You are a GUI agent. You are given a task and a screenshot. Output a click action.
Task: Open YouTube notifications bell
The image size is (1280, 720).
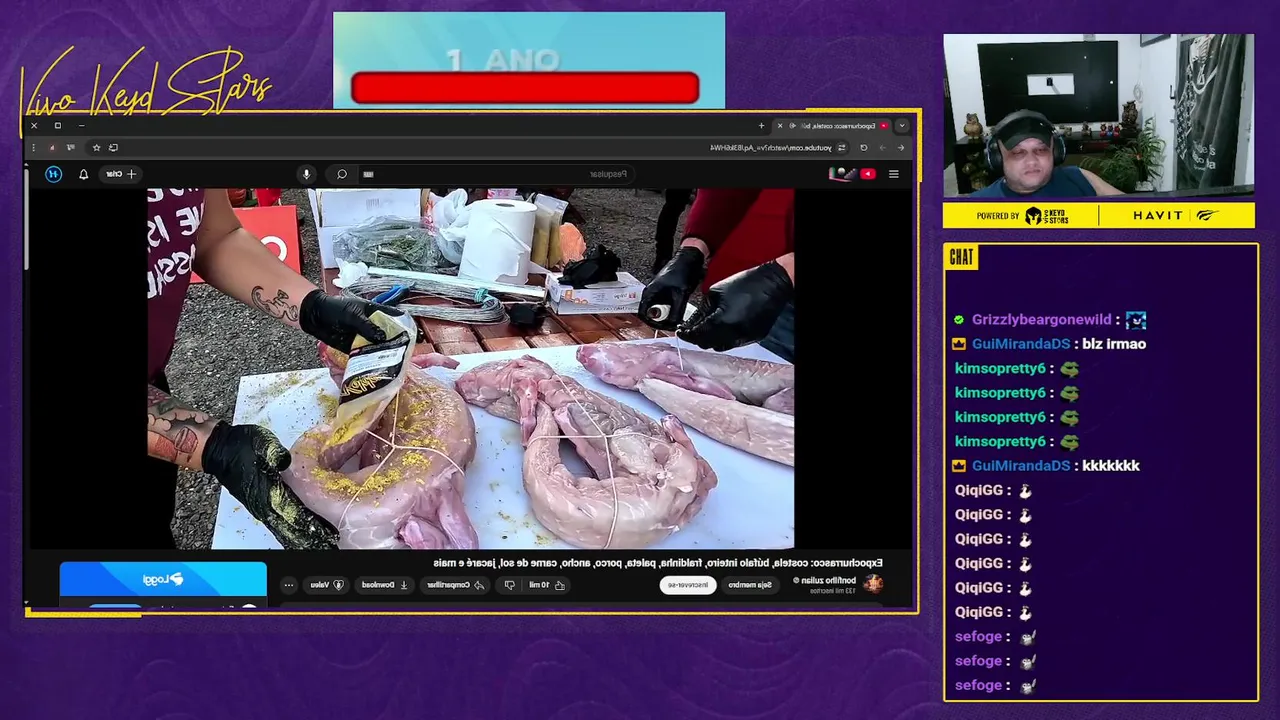click(x=83, y=174)
